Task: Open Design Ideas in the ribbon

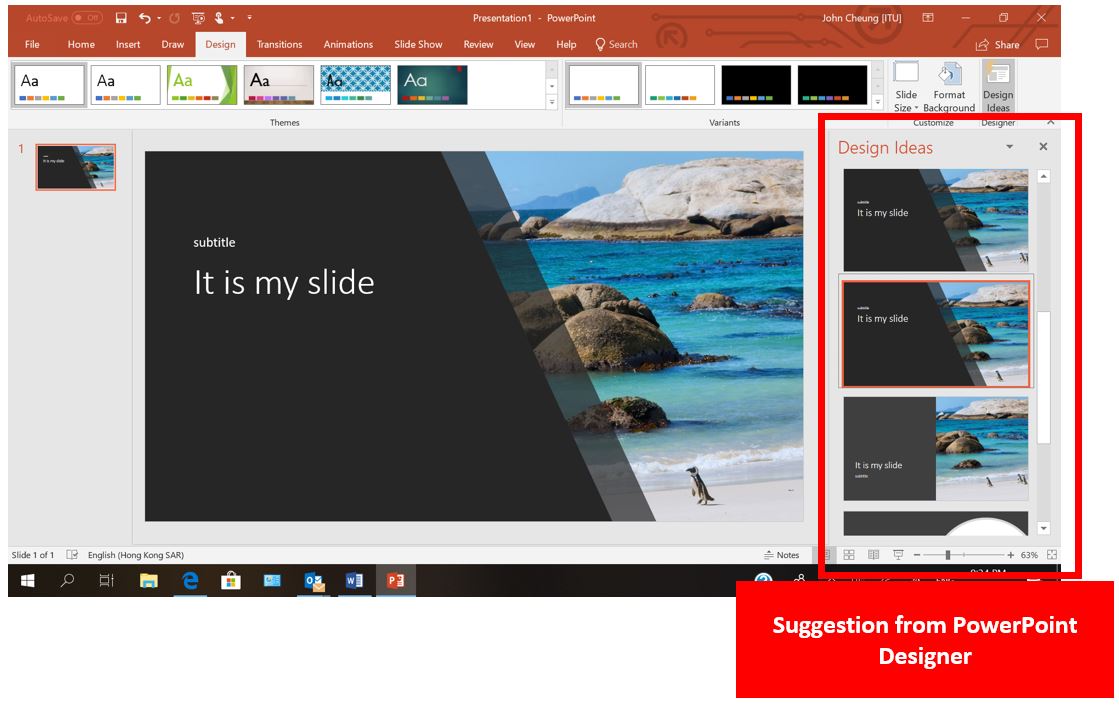Action: [x=997, y=87]
